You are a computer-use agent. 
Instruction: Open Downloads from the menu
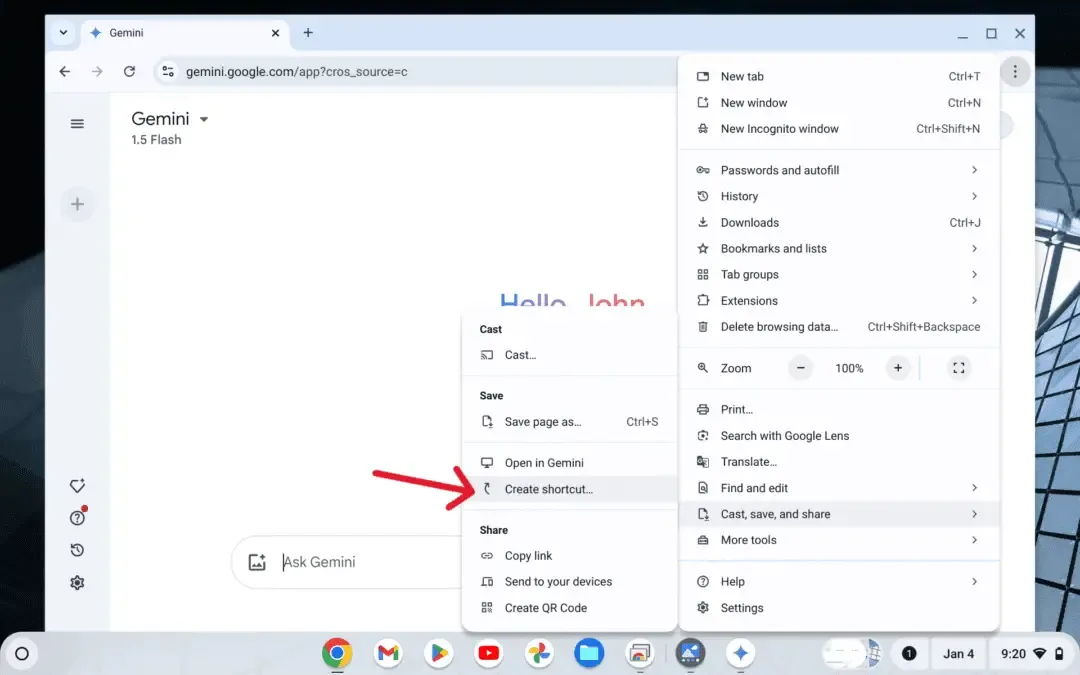(839, 222)
